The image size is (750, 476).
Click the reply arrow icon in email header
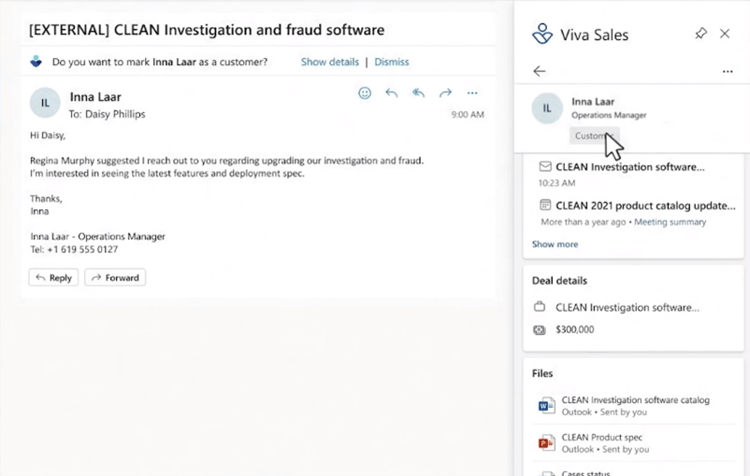(391, 93)
